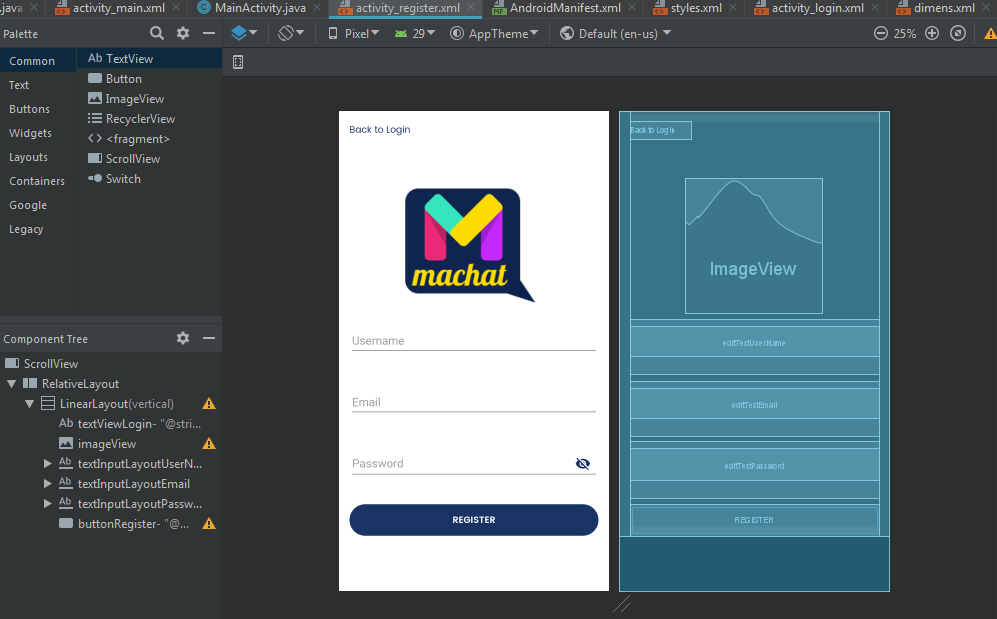This screenshot has height=619, width=997.
Task: Click Back to Login text in preview
Action: click(379, 129)
